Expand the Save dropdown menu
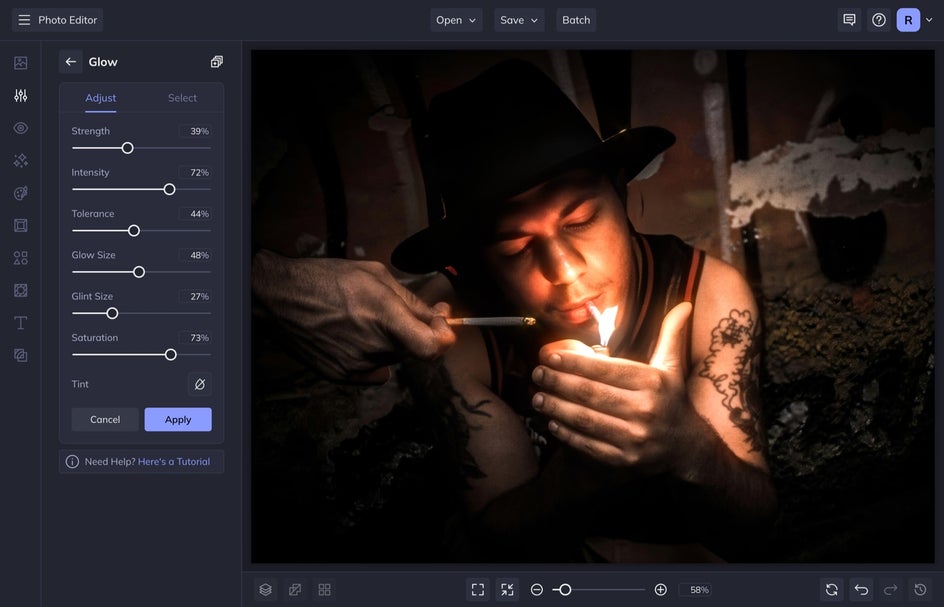 tap(519, 20)
